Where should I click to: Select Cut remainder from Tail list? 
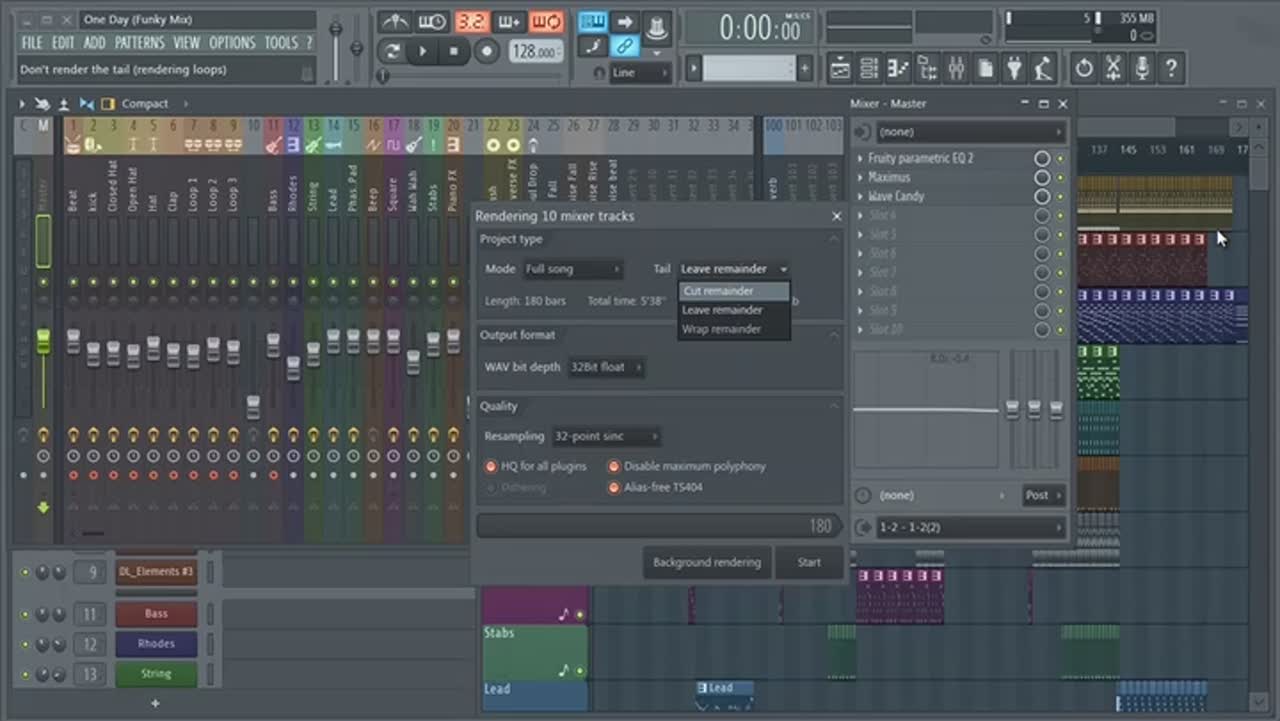[x=719, y=291]
